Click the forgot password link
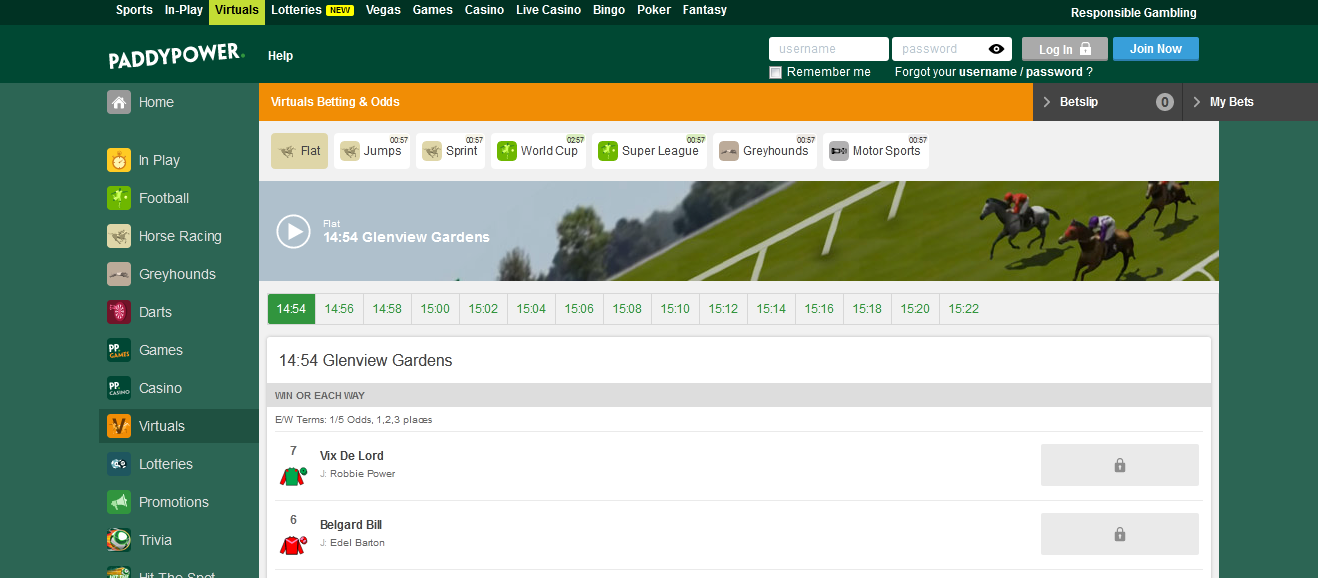The image size is (1318, 578). click(1054, 72)
